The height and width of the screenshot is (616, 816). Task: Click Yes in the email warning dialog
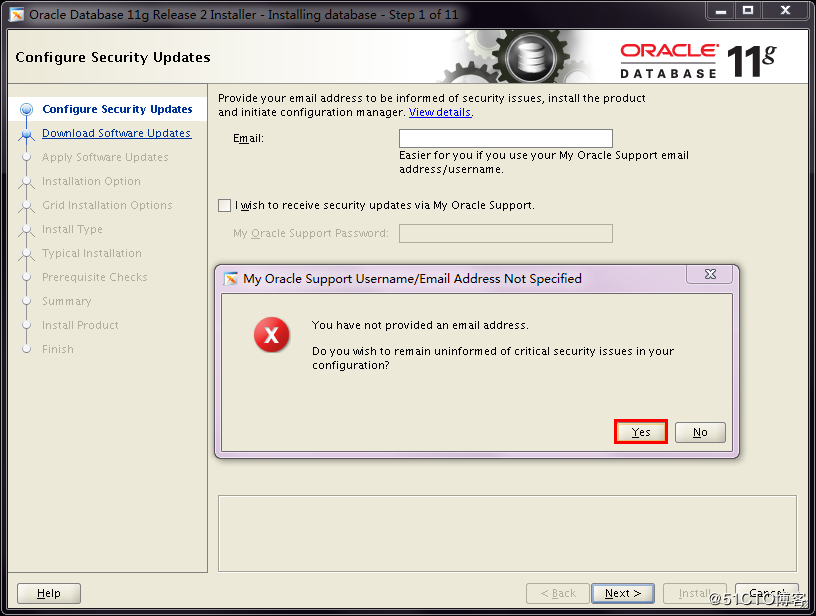click(641, 432)
